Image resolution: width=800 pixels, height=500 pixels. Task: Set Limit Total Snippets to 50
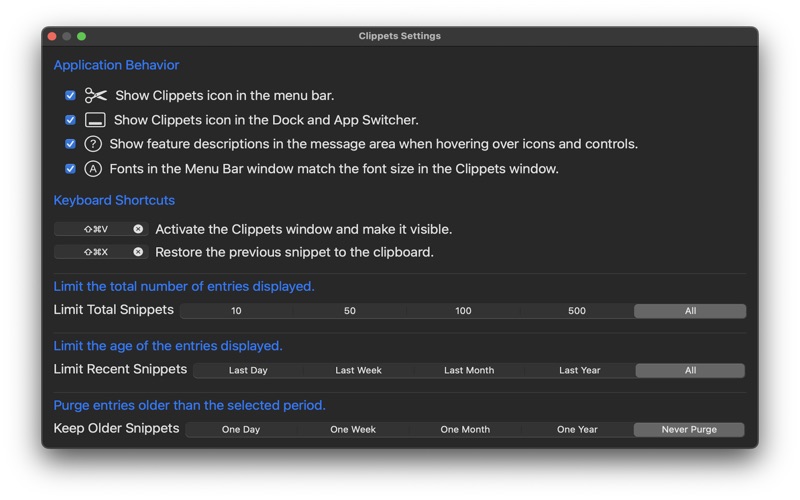click(x=349, y=311)
